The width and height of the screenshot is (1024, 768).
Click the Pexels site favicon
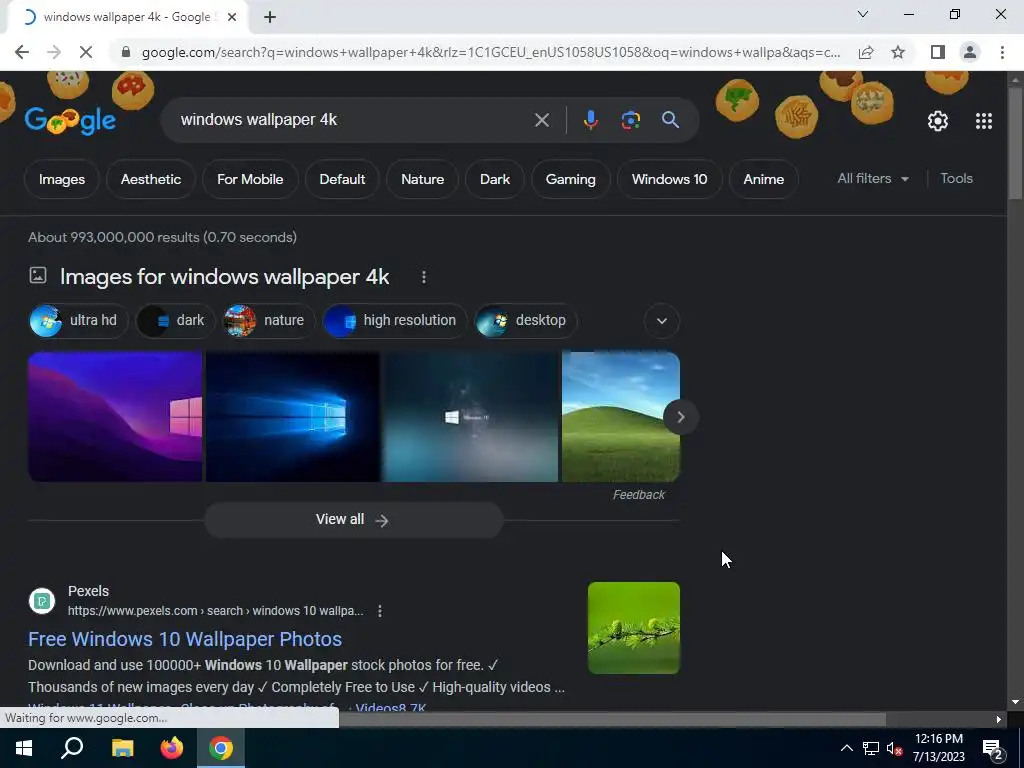42,601
